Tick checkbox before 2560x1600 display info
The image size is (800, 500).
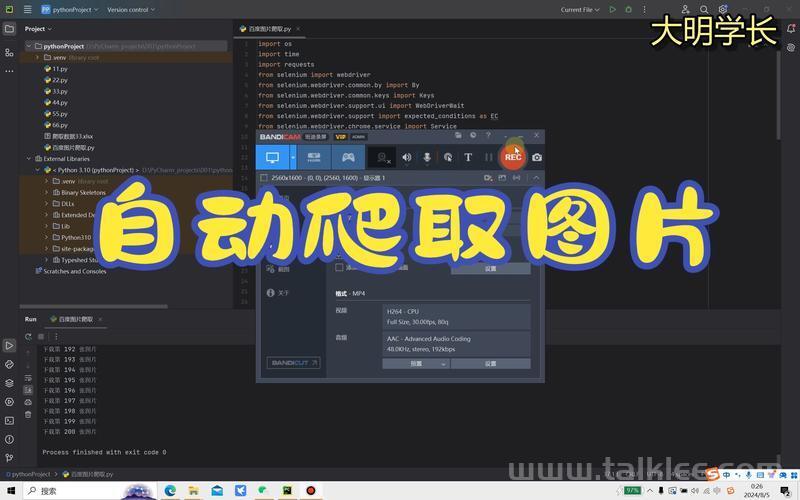(264, 178)
